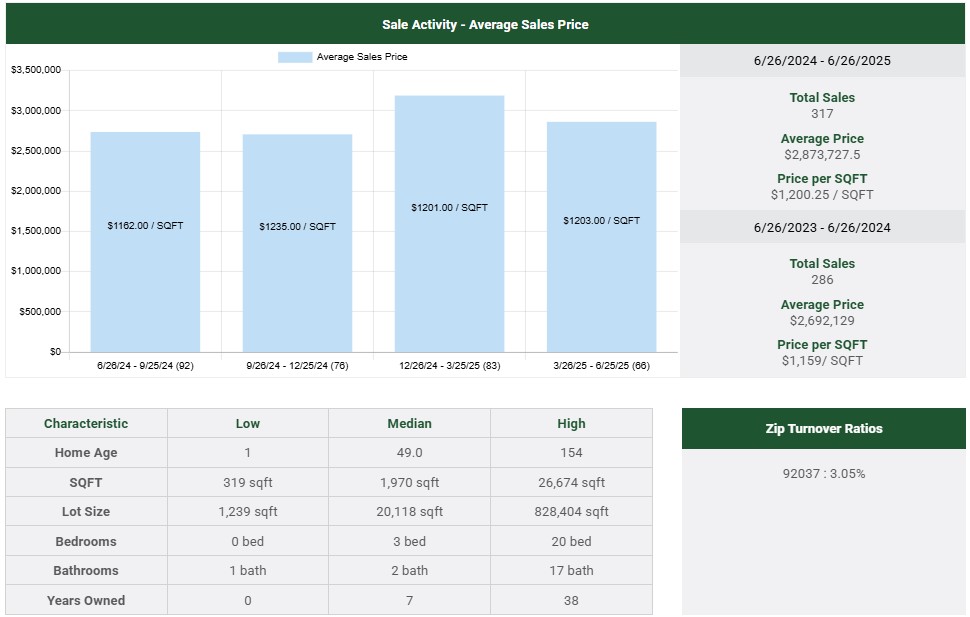Click the Zip Turnover Ratios header
The height and width of the screenshot is (617, 970).
tap(823, 429)
